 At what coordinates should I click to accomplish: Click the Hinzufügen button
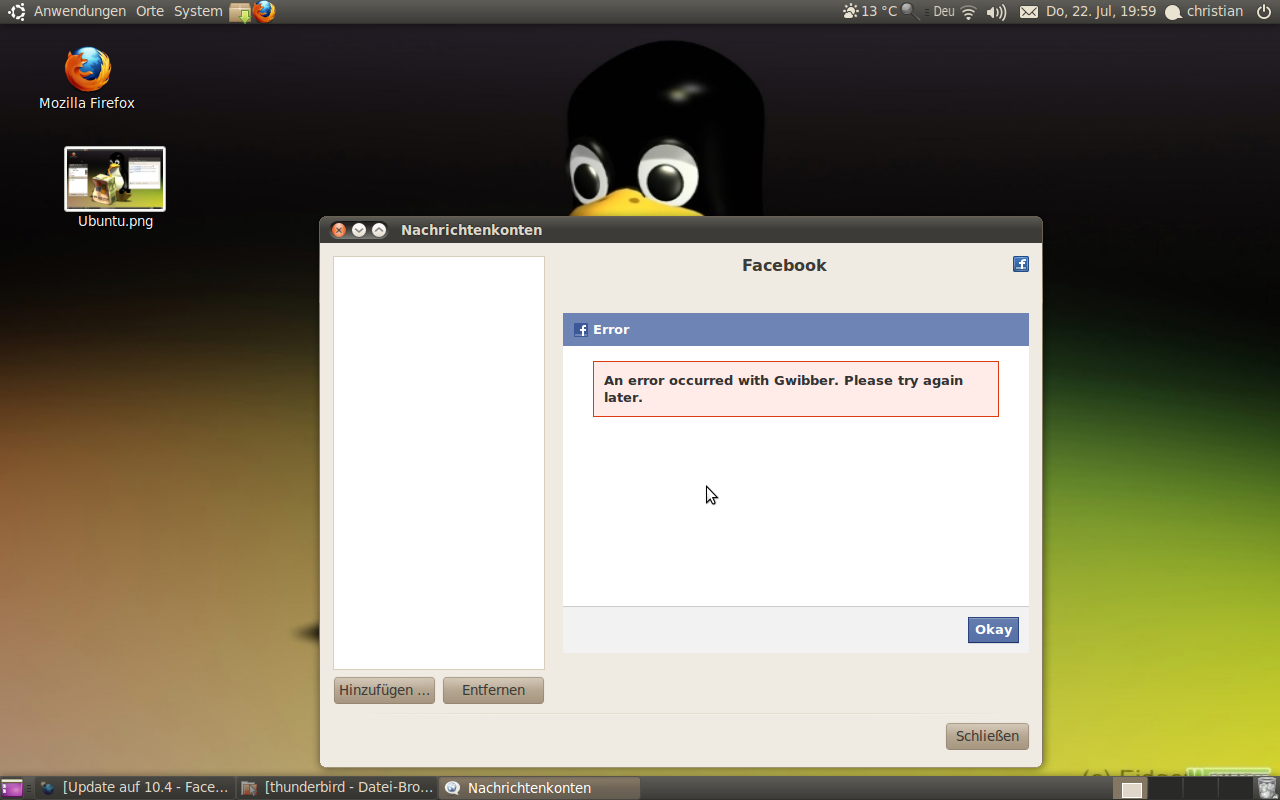[x=384, y=690]
